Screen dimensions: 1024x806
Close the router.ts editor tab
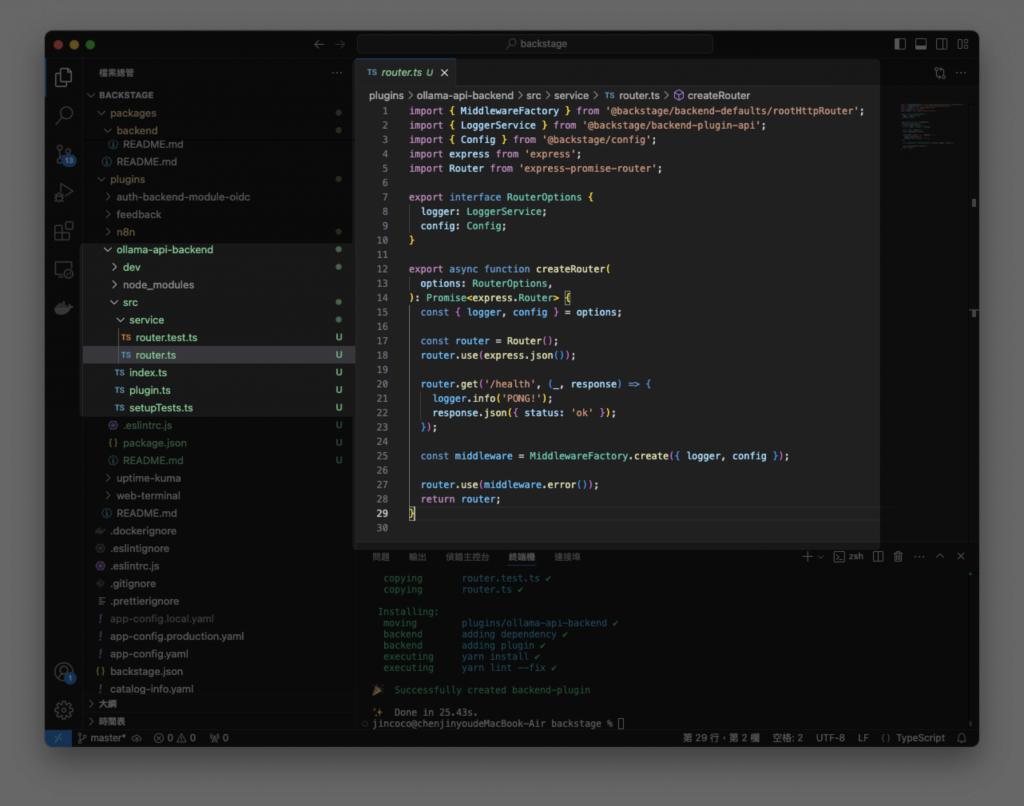point(445,73)
